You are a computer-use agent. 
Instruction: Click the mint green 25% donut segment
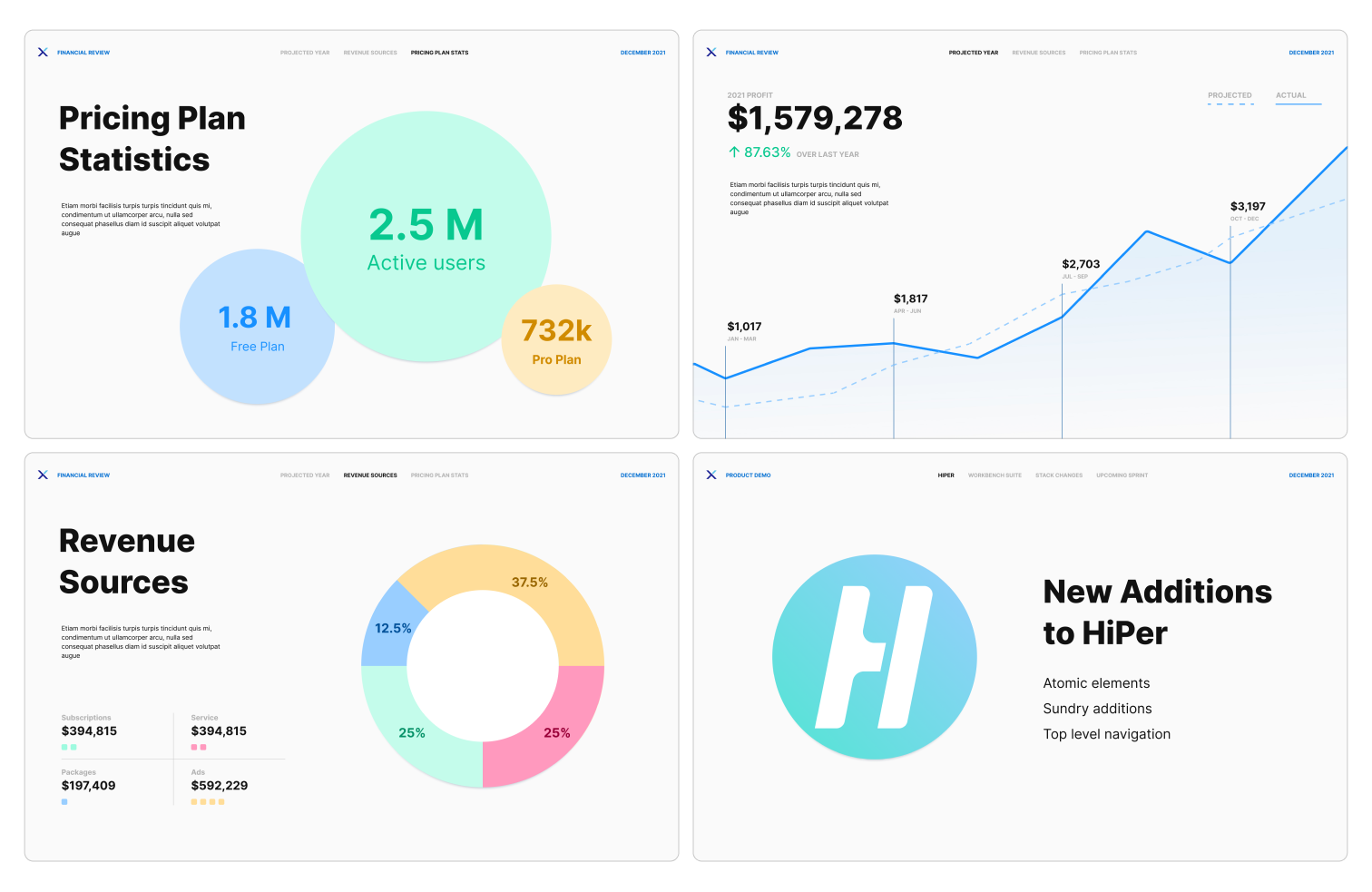point(412,733)
